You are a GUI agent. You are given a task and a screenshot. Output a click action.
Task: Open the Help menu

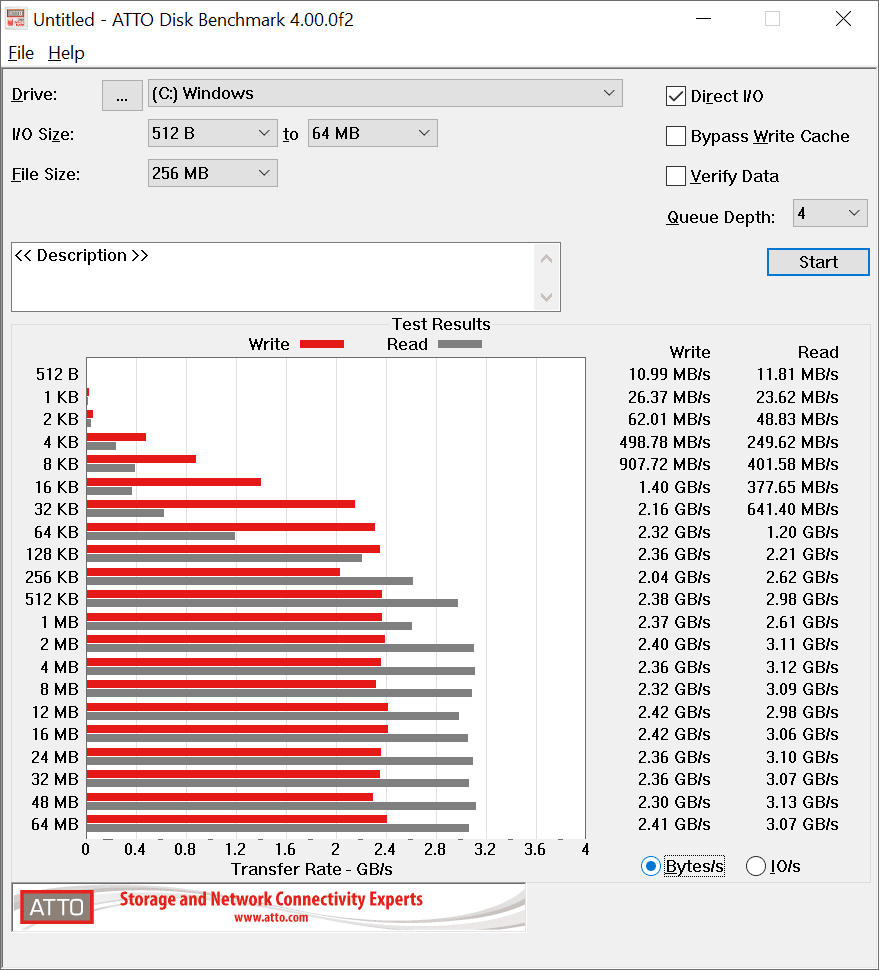[66, 53]
